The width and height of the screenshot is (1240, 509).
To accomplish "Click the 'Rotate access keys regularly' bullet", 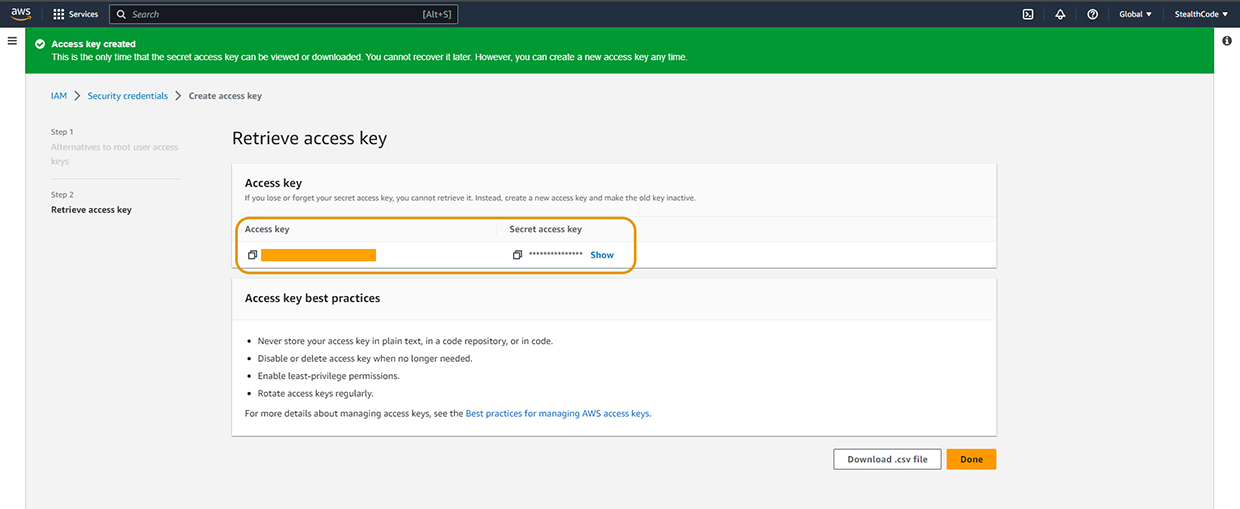I will [x=315, y=393].
